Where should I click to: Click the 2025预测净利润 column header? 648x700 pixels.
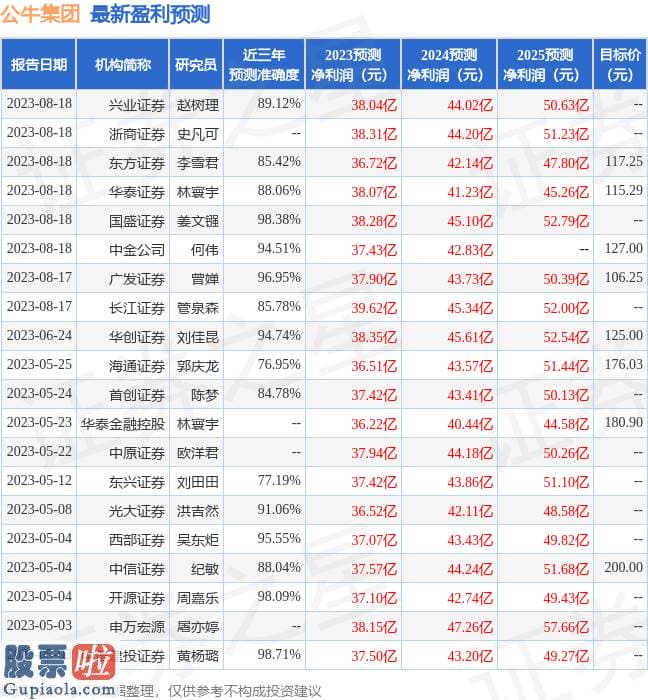tap(545, 65)
